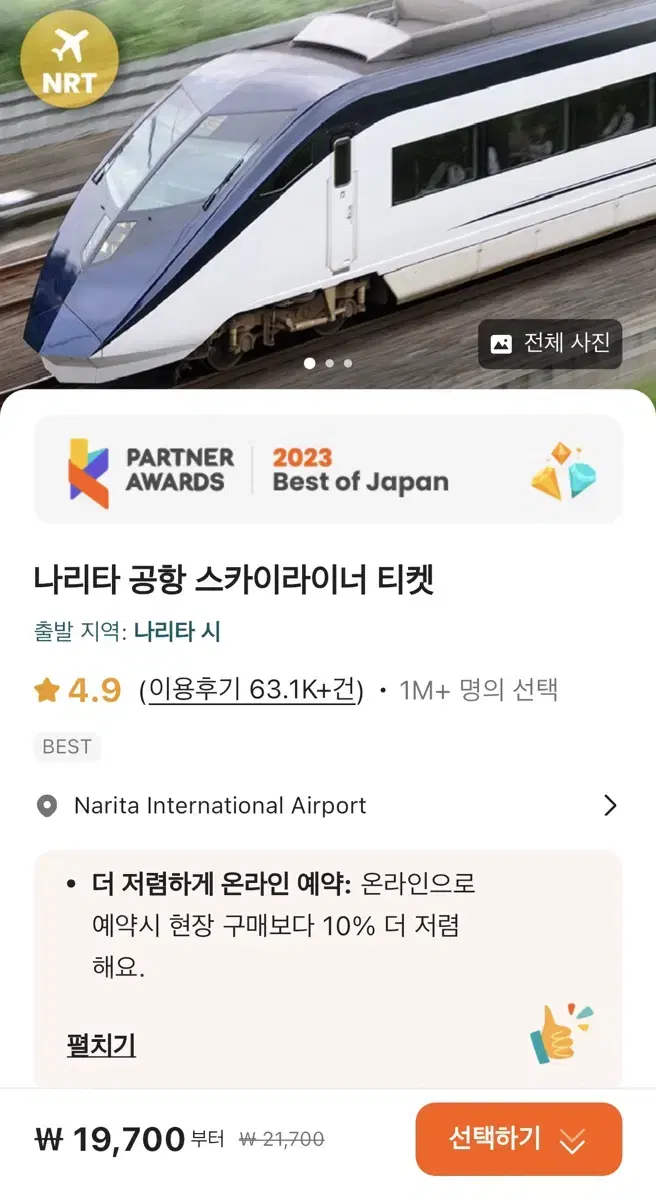The image size is (656, 1200).
Task: Tap the picture icon beside 전체 사진
Action: [x=502, y=343]
